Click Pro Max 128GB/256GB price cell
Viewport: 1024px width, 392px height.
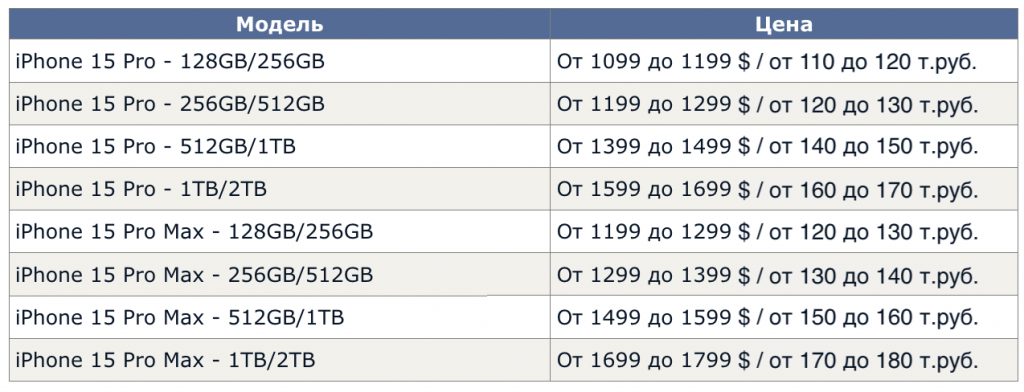(784, 232)
